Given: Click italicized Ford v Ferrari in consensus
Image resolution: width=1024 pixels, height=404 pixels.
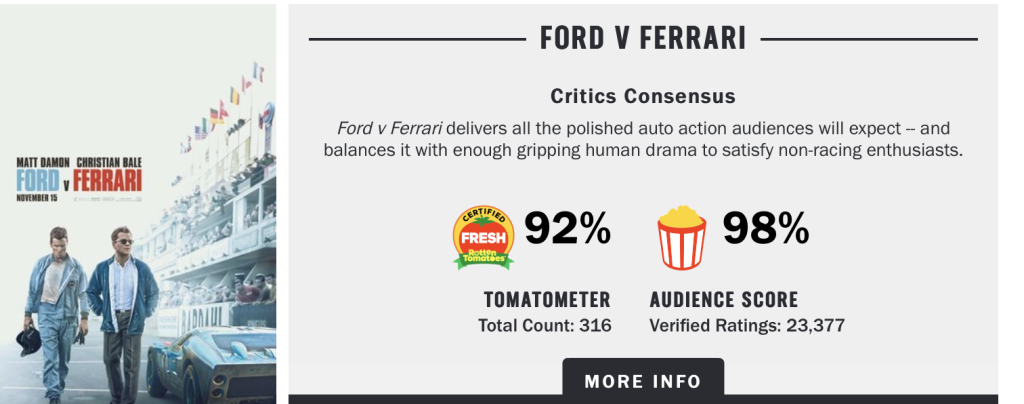Looking at the screenshot, I should pos(389,128).
